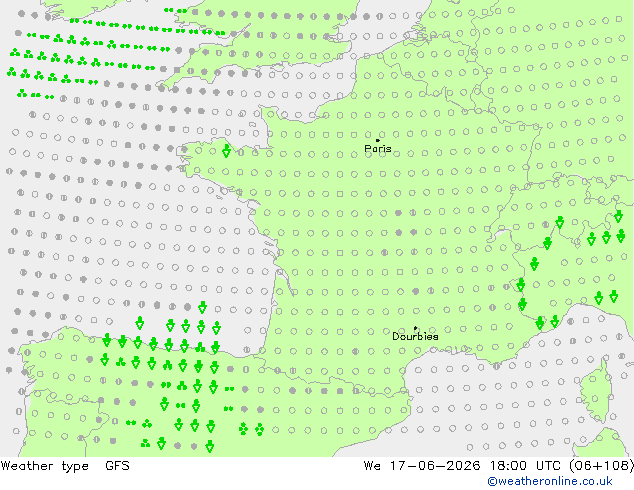This screenshot has width=634, height=490.
Task: Click the "(06+108)" forecast run text
Action: (x=602, y=466)
